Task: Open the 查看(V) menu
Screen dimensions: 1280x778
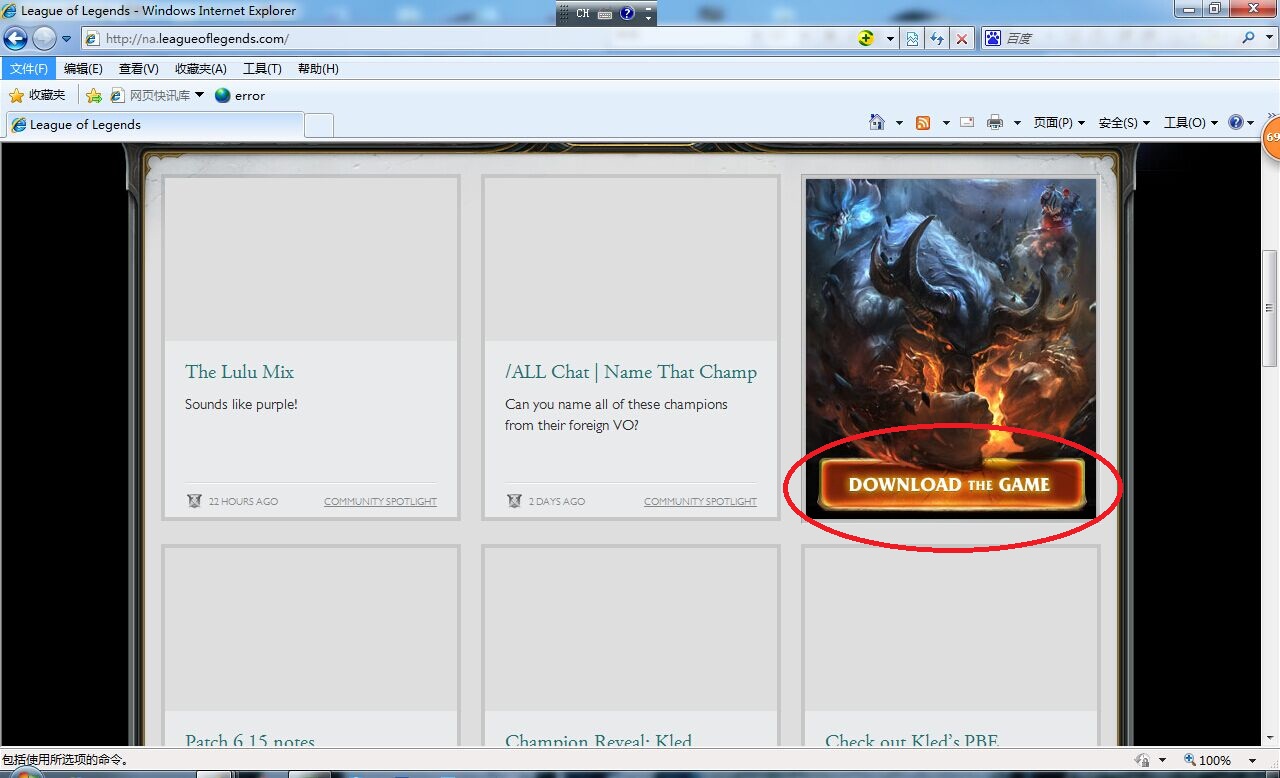Action: [138, 69]
